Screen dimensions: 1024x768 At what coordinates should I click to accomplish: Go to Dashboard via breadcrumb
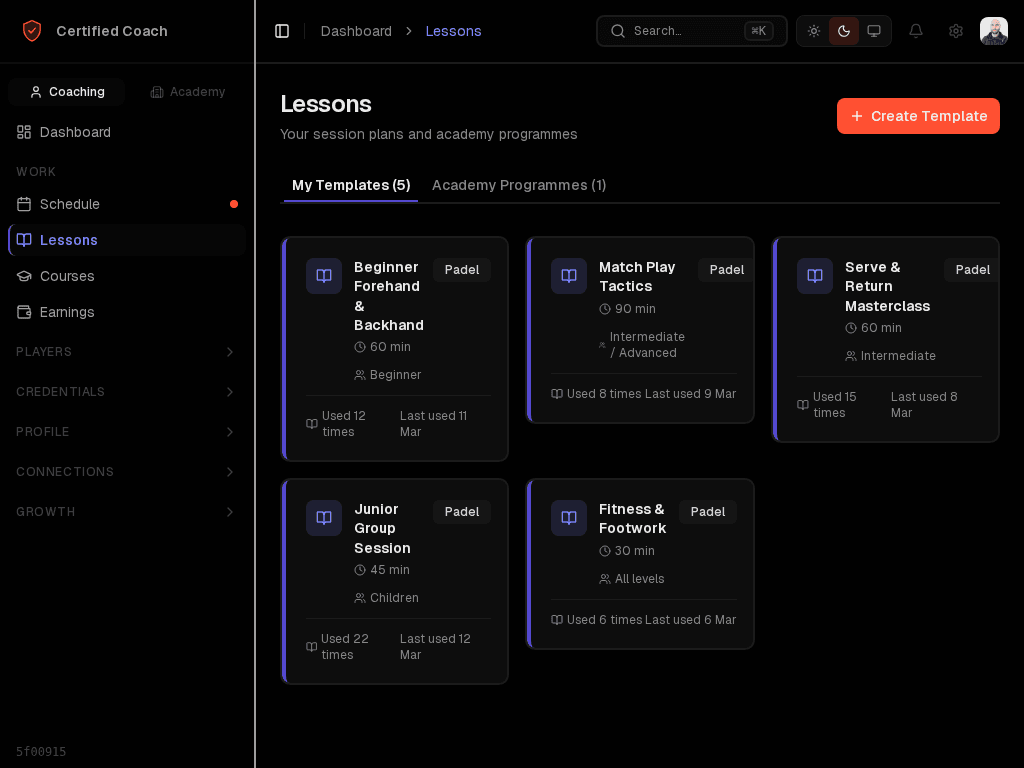coord(356,31)
